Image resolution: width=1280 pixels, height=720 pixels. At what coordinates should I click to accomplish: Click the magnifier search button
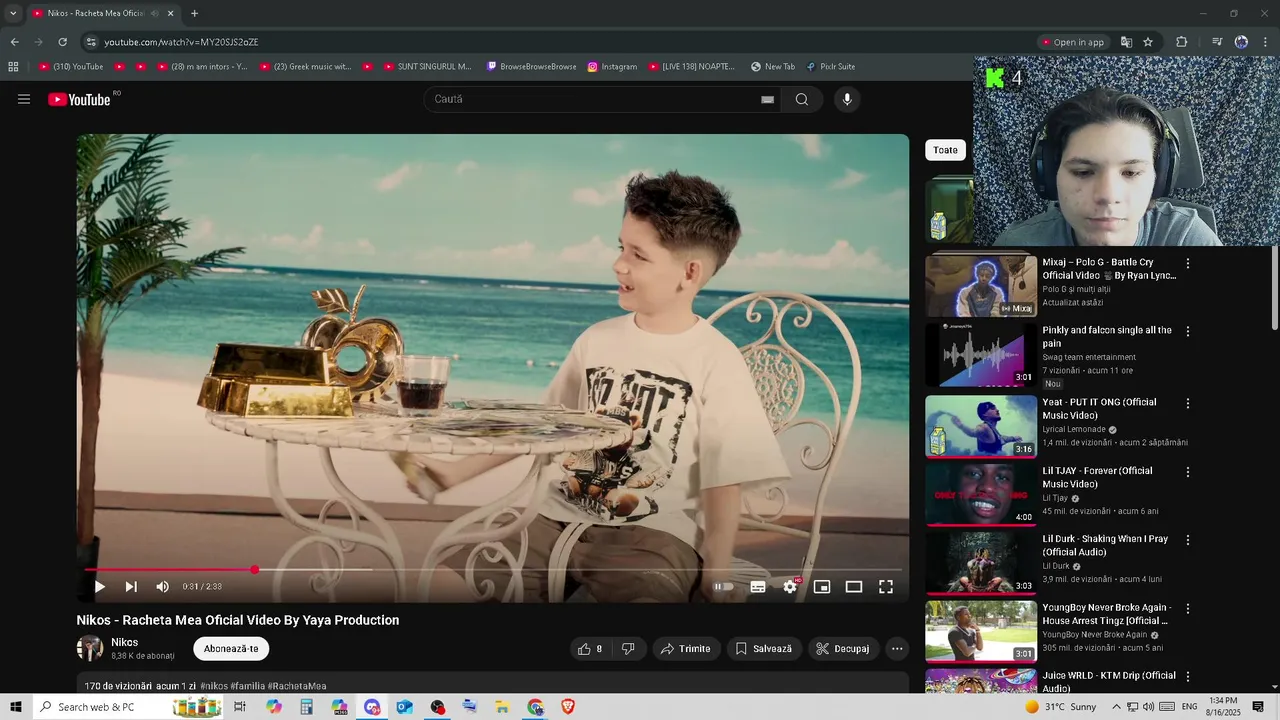pos(802,99)
